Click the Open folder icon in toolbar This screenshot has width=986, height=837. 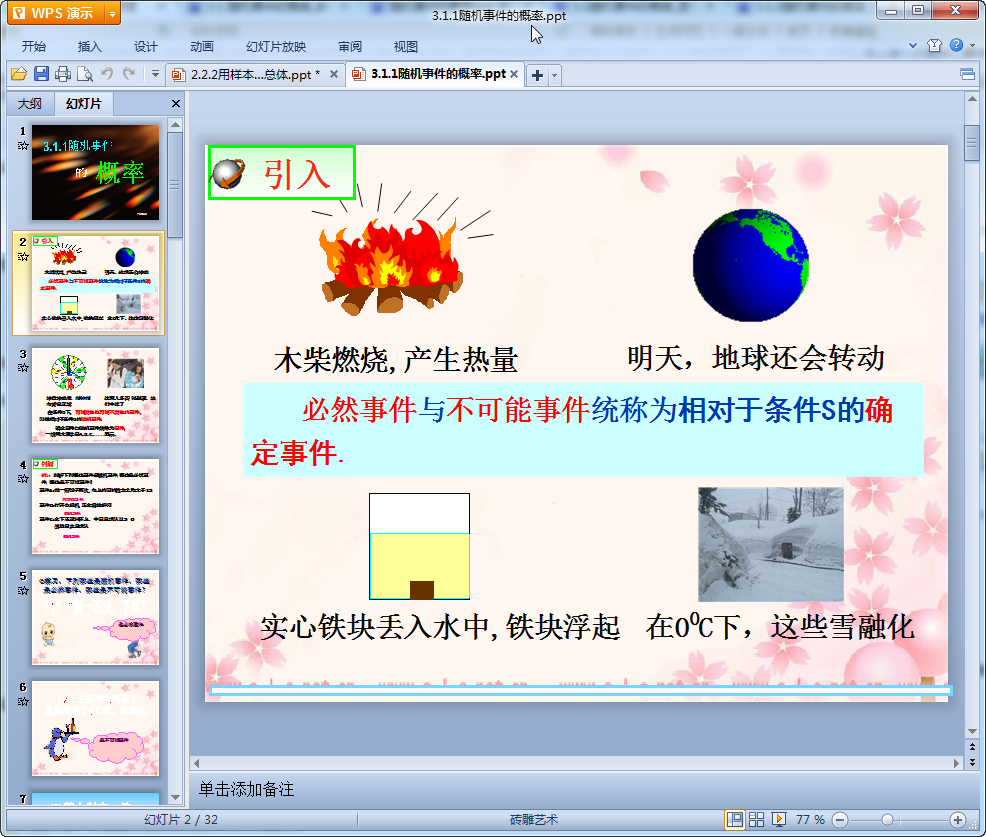(x=19, y=74)
